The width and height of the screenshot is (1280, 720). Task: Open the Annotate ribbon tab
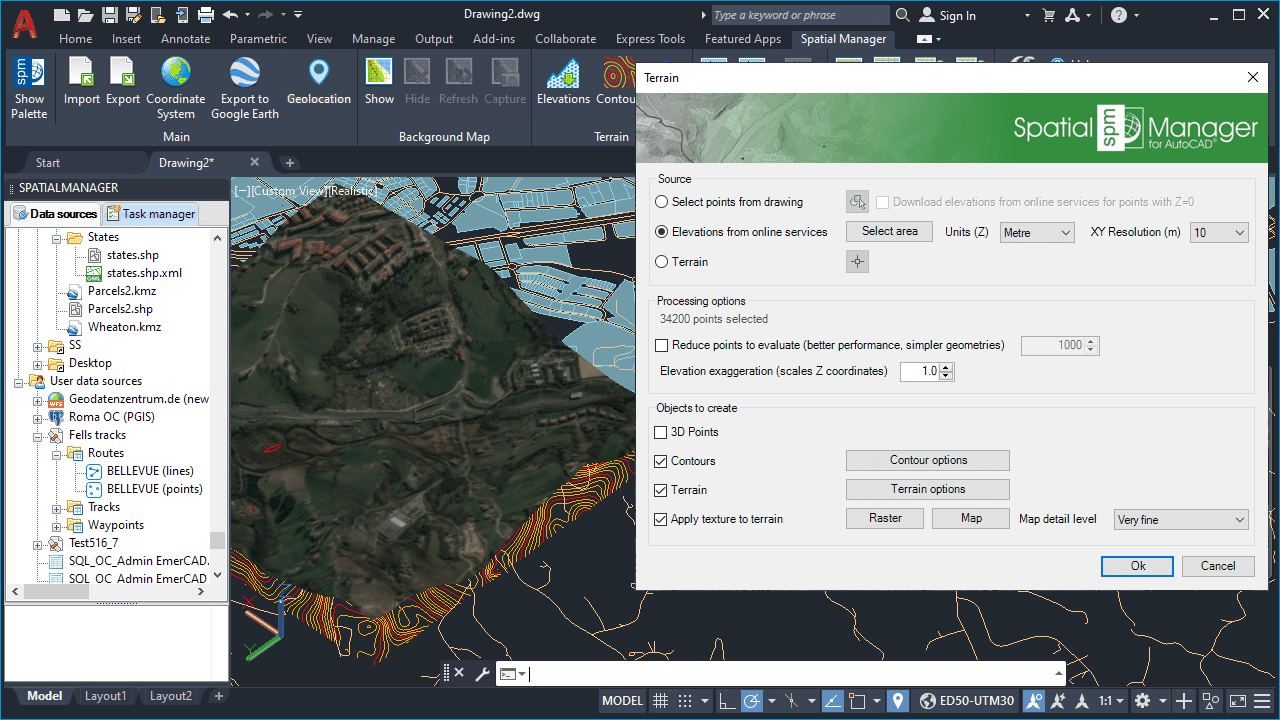coord(186,39)
